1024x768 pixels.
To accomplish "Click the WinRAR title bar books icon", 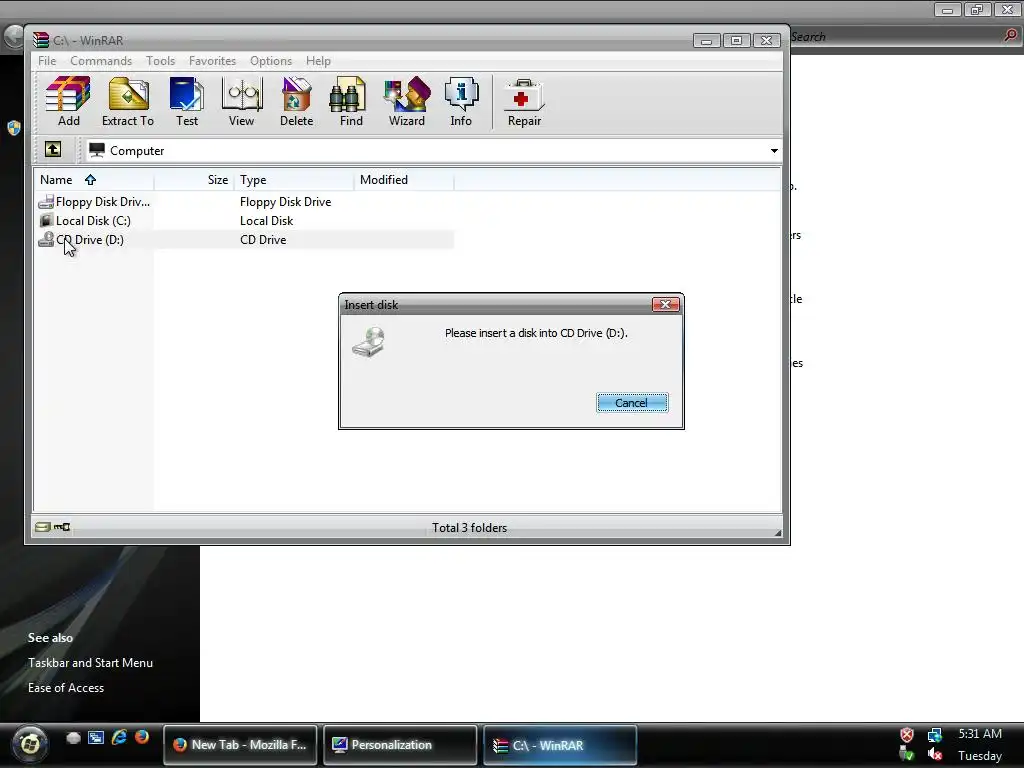I will [41, 40].
